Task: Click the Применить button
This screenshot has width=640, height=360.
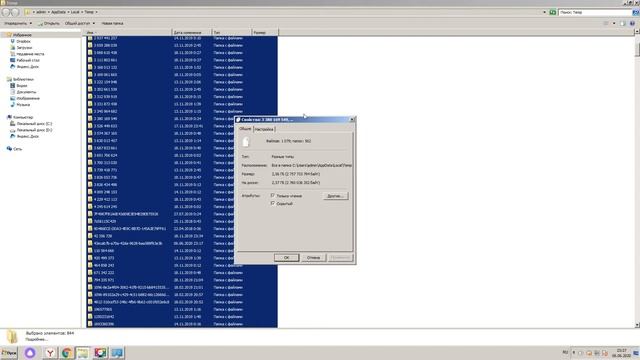Action: click(x=340, y=258)
